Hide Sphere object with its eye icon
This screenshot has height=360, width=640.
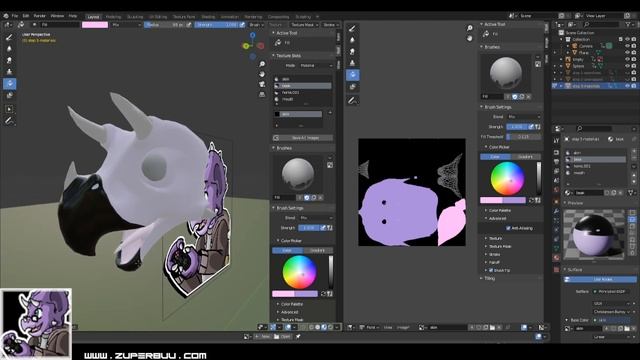627,66
